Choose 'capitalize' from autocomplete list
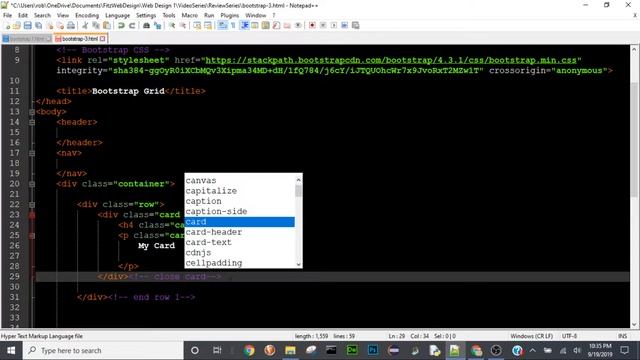 [240, 191]
